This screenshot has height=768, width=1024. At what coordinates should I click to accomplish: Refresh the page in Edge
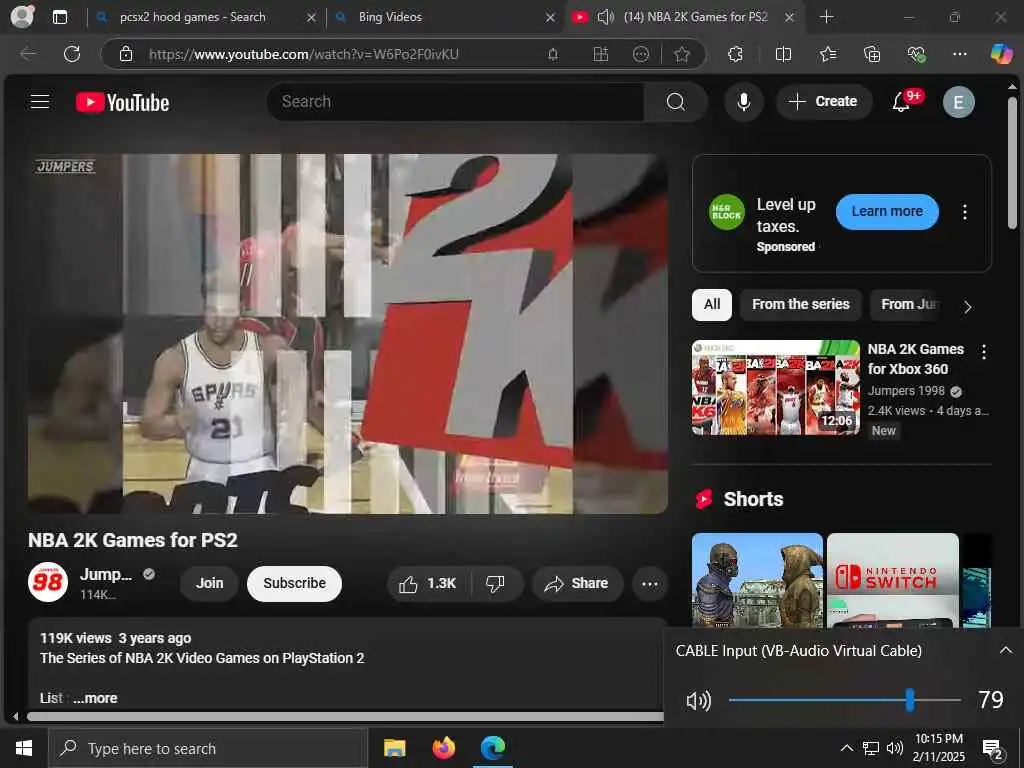(72, 54)
